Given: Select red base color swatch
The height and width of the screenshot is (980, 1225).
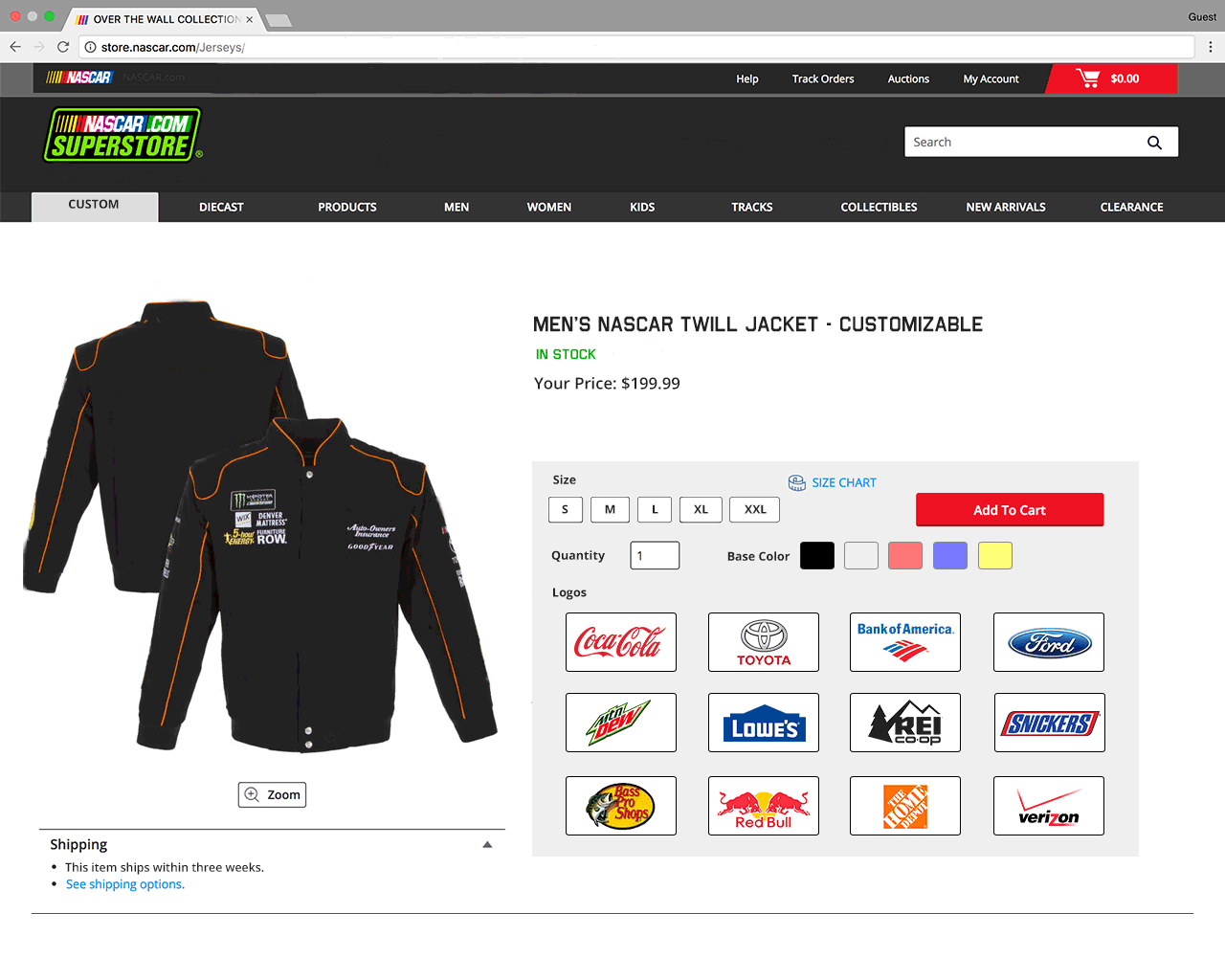Looking at the screenshot, I should (905, 555).
